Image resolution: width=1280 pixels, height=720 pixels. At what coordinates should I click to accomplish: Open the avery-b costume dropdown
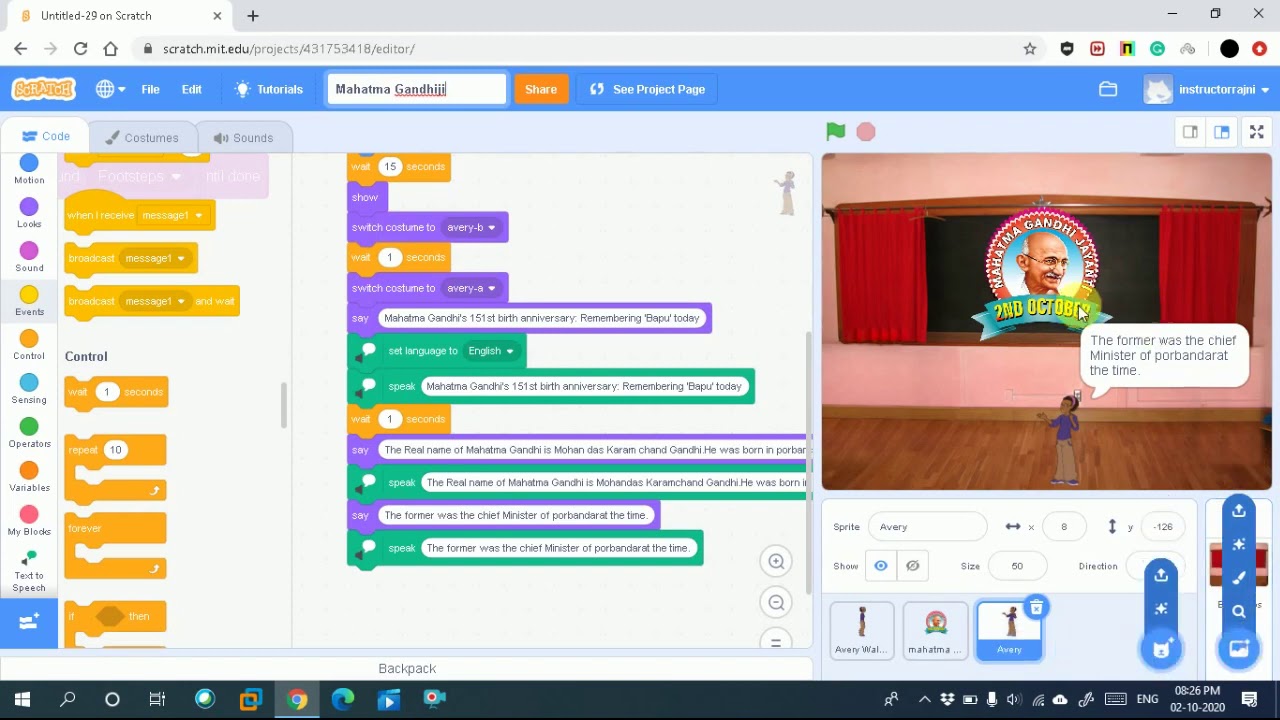[471, 227]
